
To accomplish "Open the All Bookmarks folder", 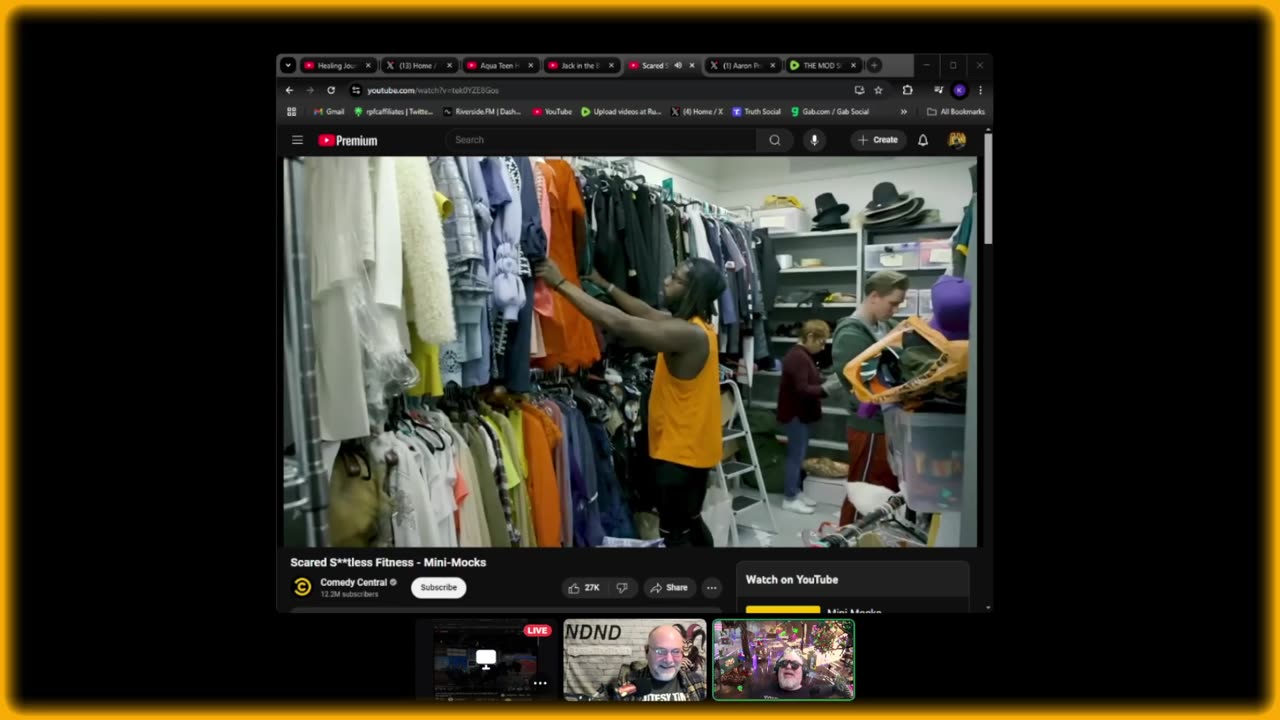I will pos(956,112).
